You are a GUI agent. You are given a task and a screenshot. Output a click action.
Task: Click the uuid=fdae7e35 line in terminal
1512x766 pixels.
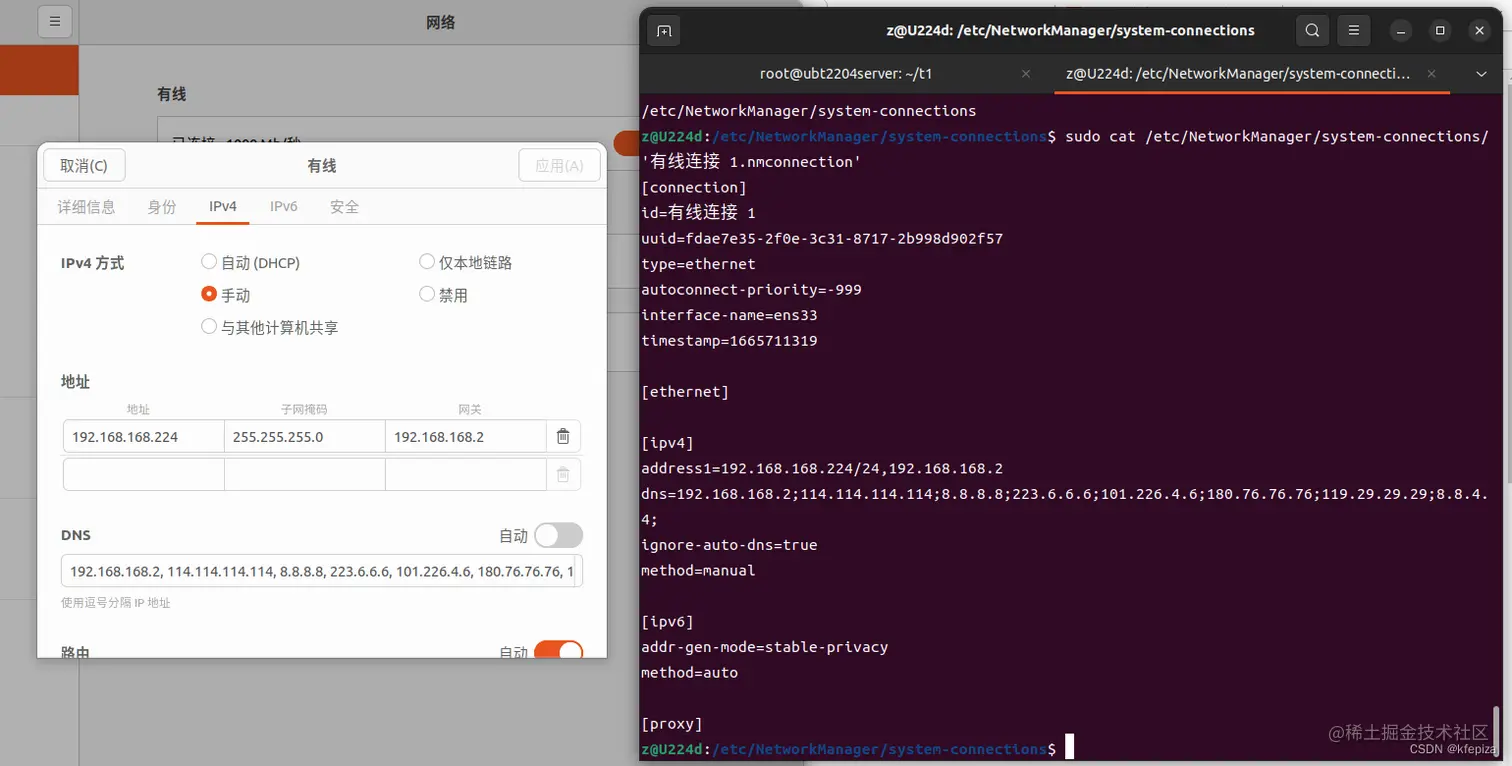[822, 239]
